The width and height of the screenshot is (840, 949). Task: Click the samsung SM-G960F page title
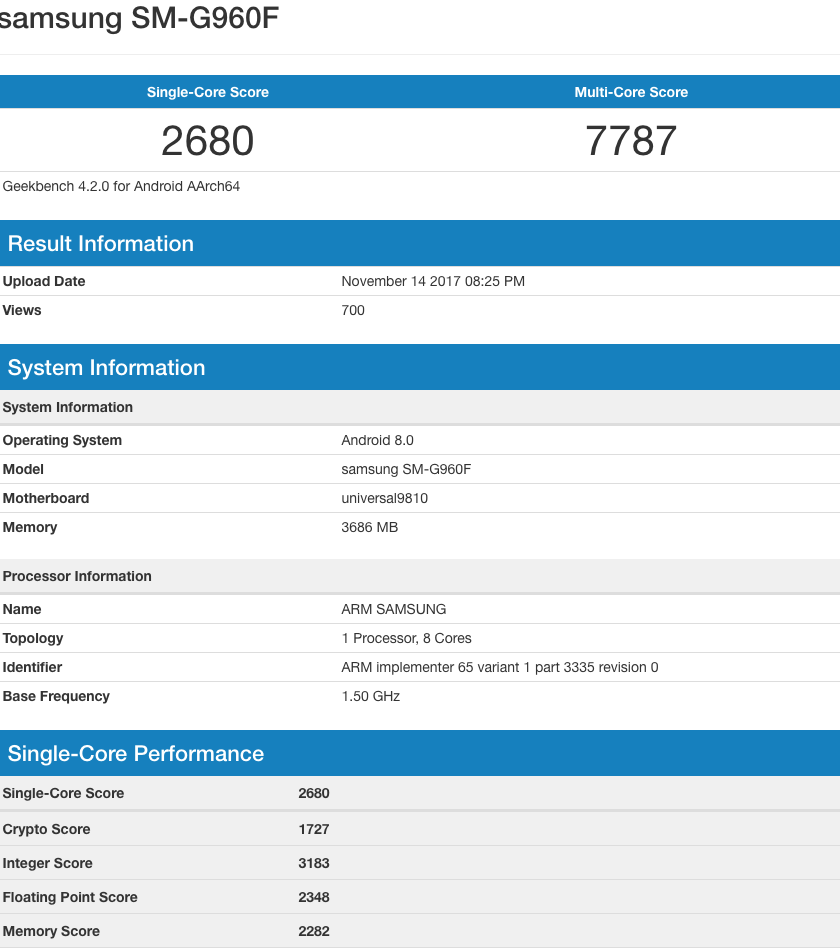[138, 19]
